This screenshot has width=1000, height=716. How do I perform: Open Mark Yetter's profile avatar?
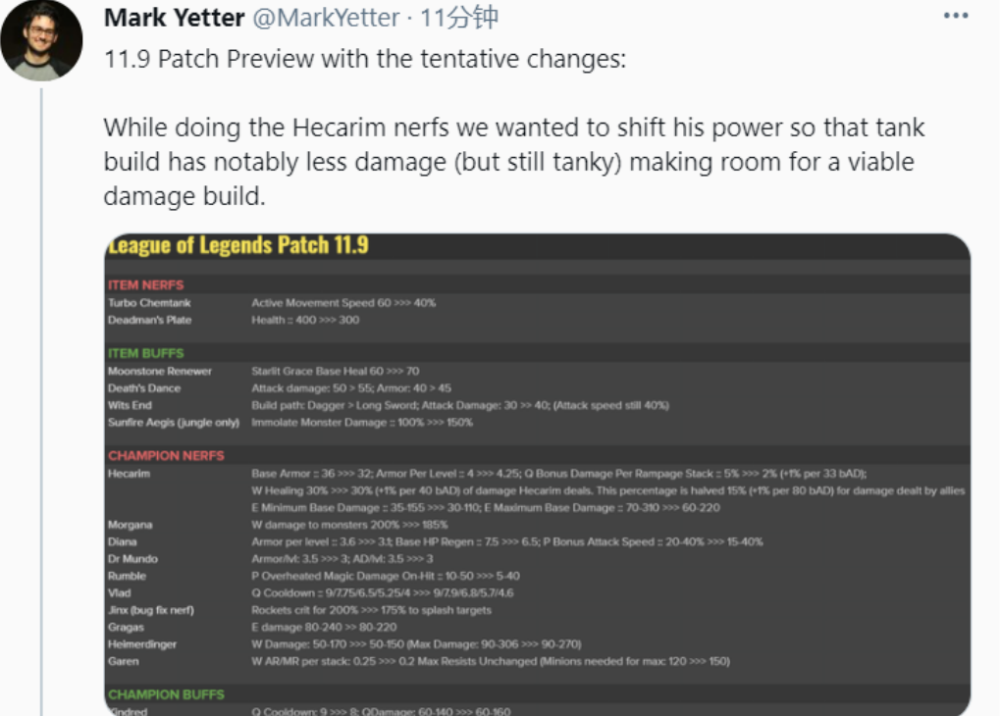click(x=41, y=40)
